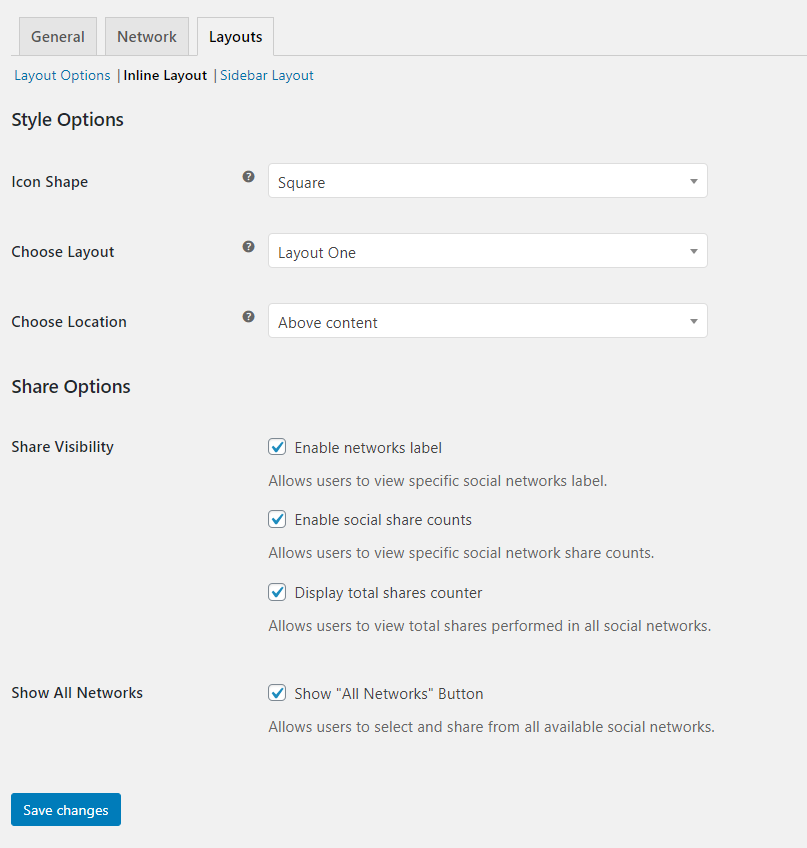Click the Enable social share counts label

point(383,520)
